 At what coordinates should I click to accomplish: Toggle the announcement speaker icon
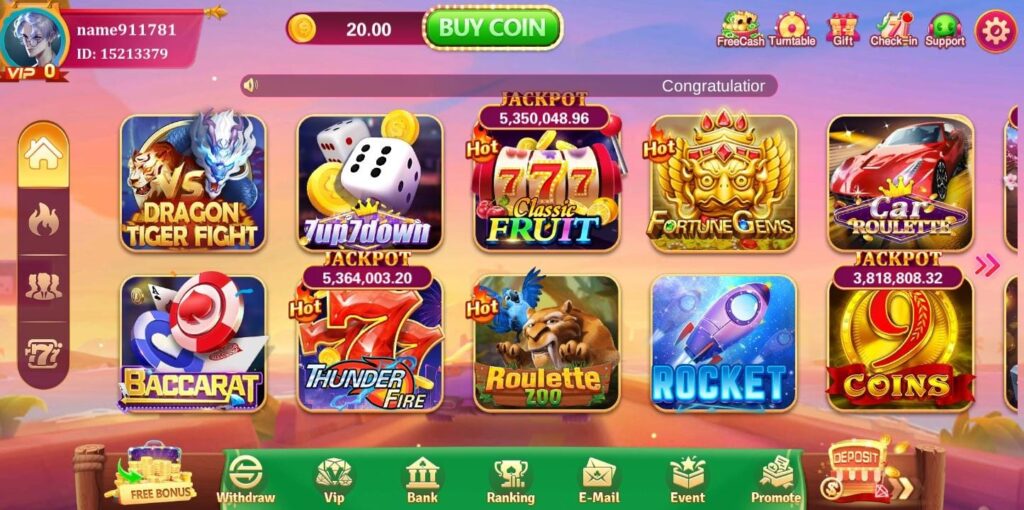point(250,86)
